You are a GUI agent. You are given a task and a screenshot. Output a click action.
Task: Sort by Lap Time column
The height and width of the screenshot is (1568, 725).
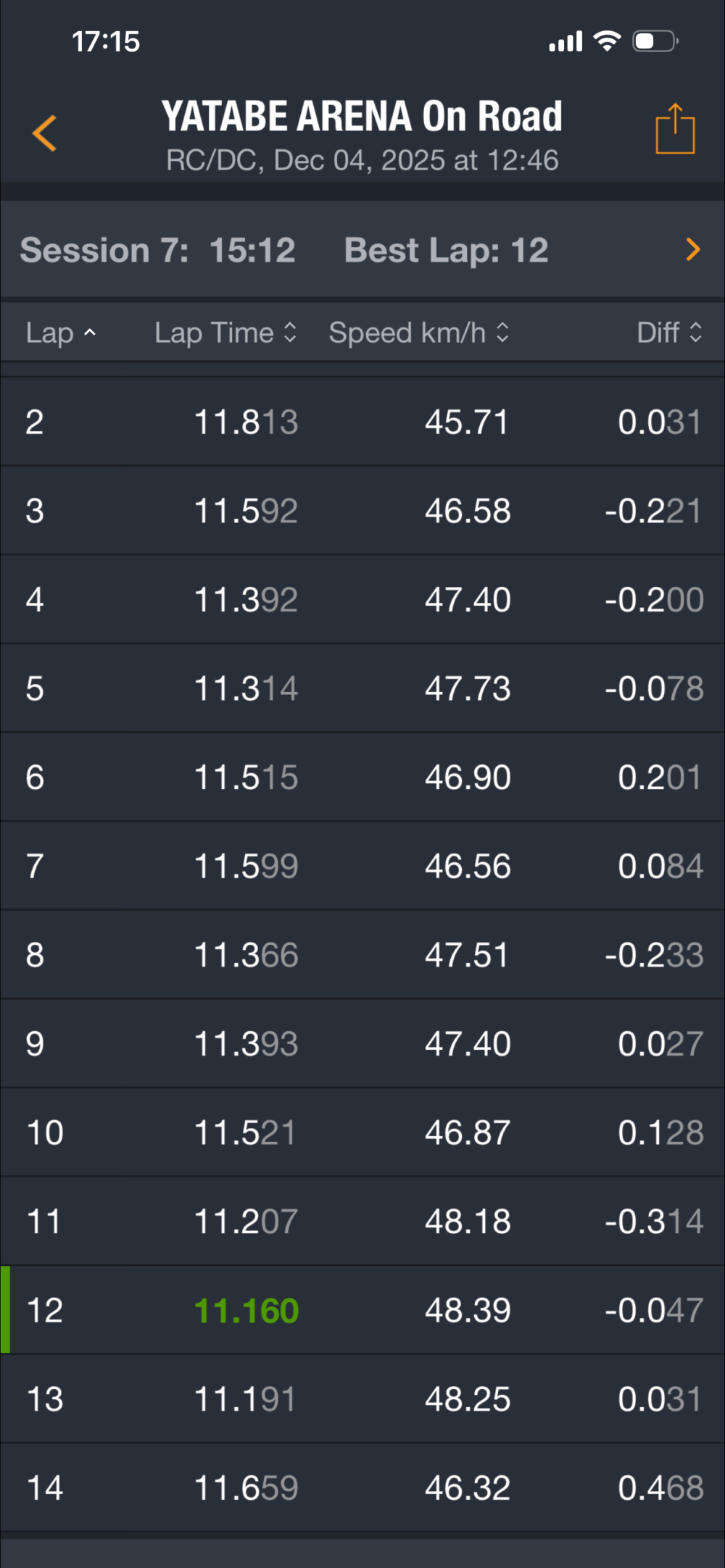[225, 333]
